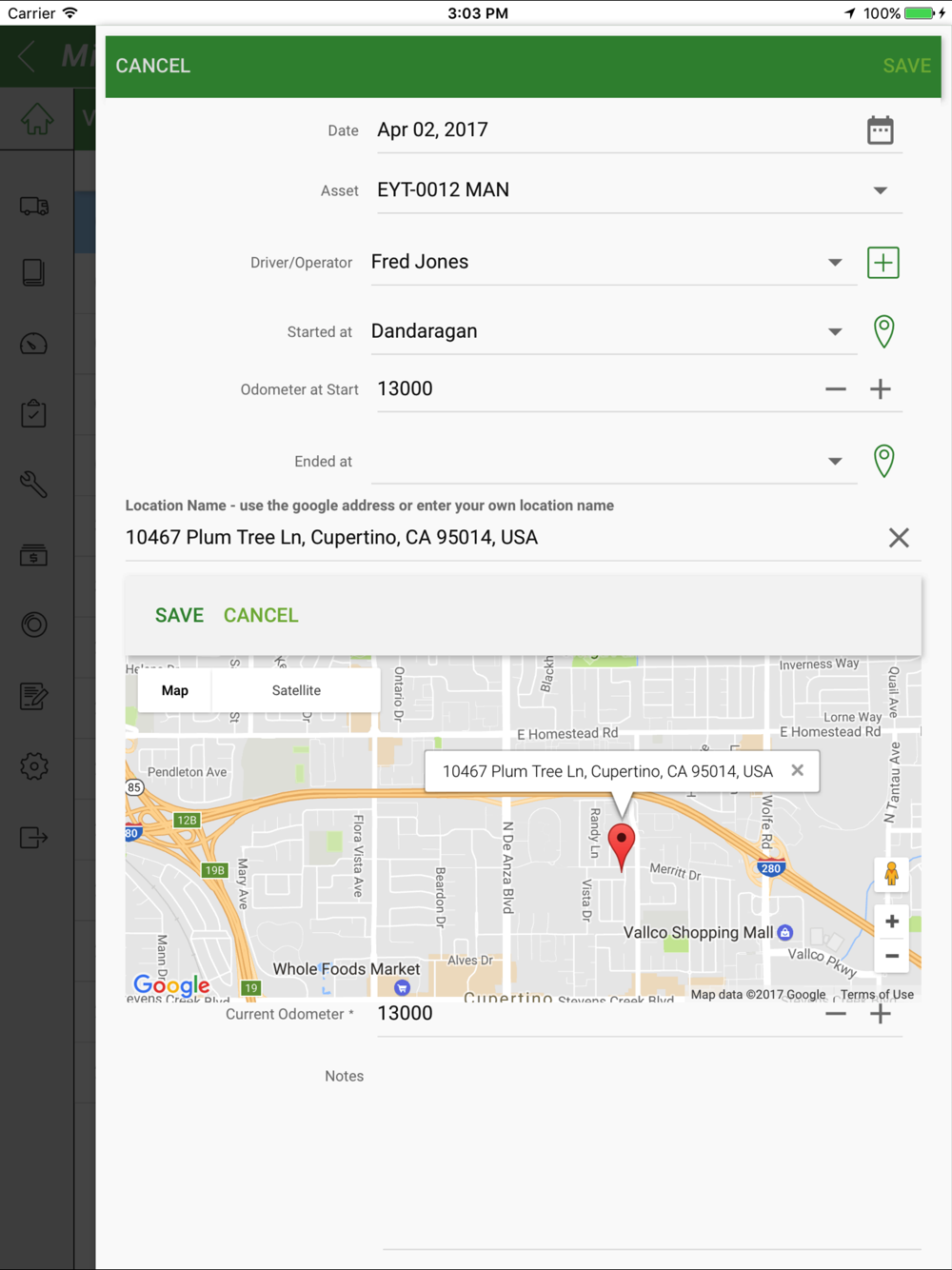Edit the Current Odometer value
The width and height of the screenshot is (952, 1270).
click(595, 1014)
